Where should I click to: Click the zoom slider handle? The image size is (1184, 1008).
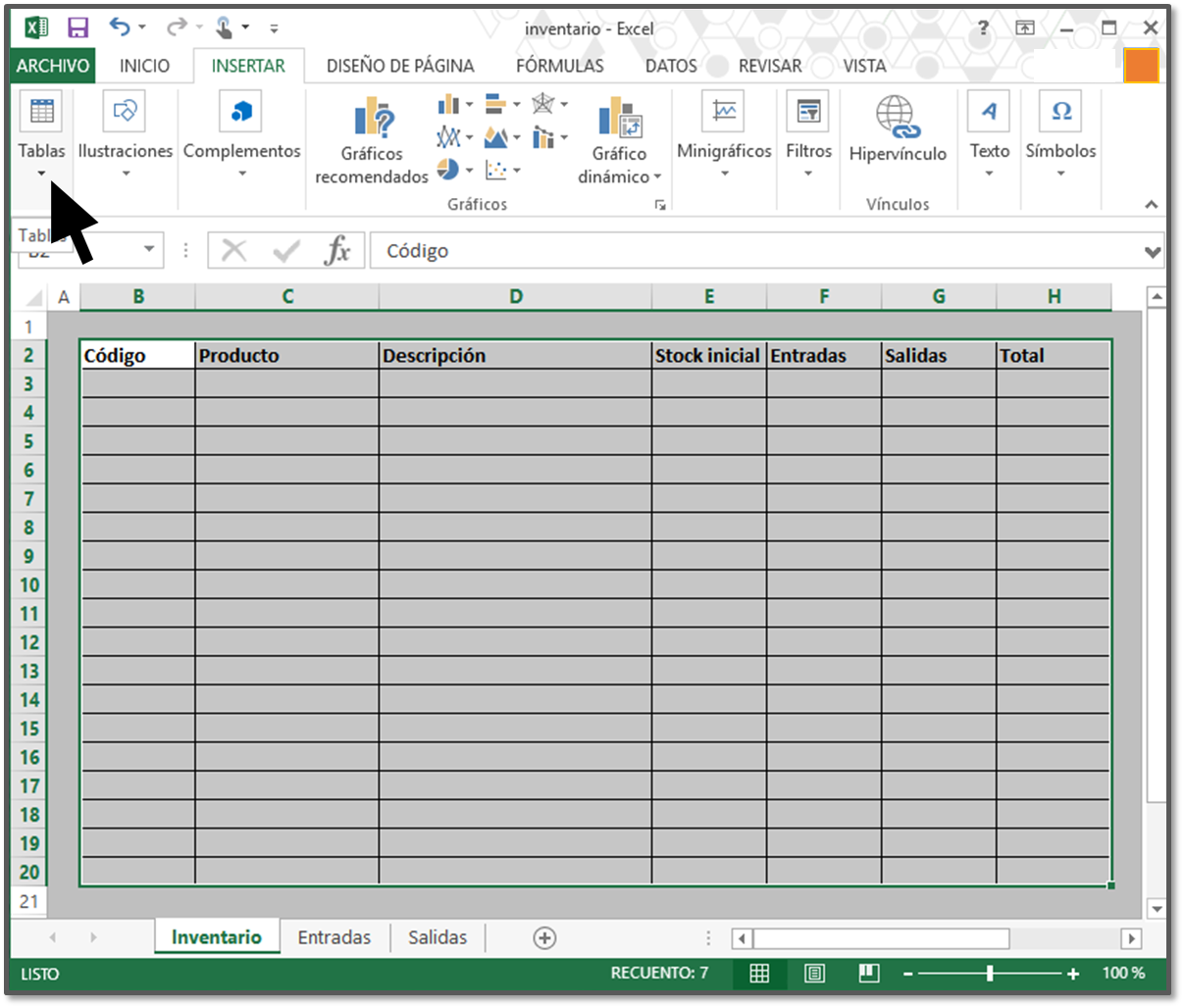pyautogui.click(x=990, y=974)
